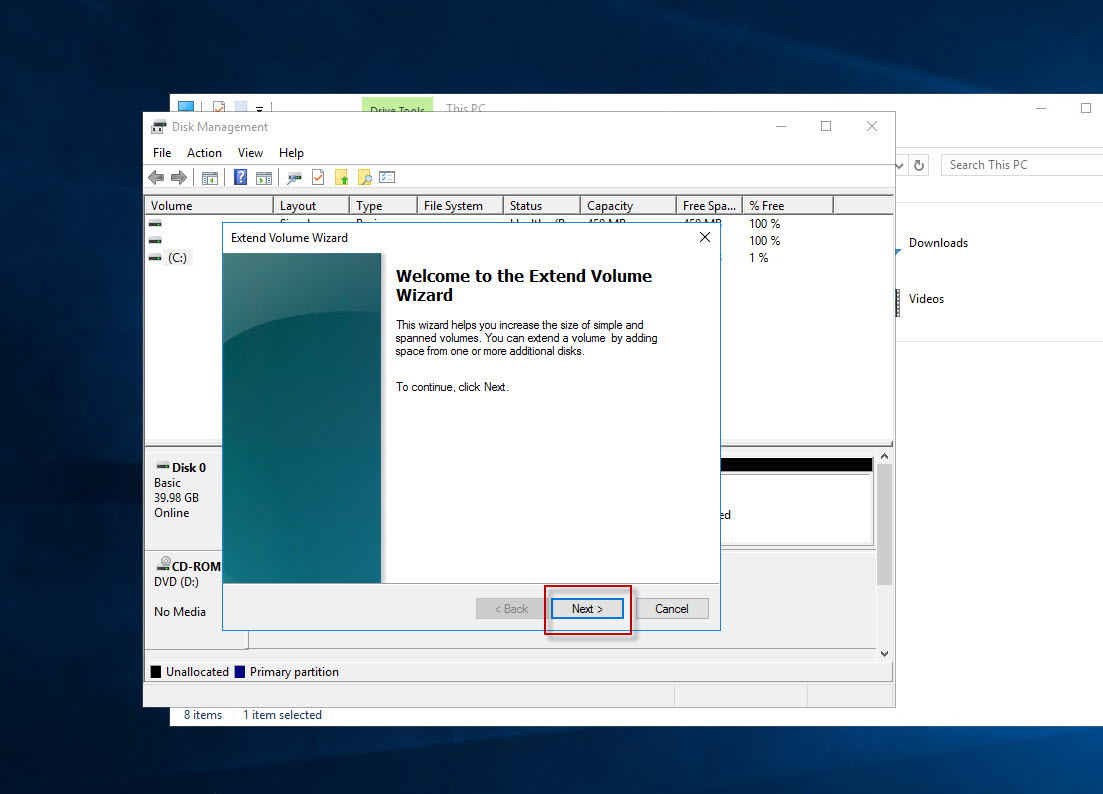Select the (C:) volume row
Screen dimensions: 1103x794
pos(176,258)
